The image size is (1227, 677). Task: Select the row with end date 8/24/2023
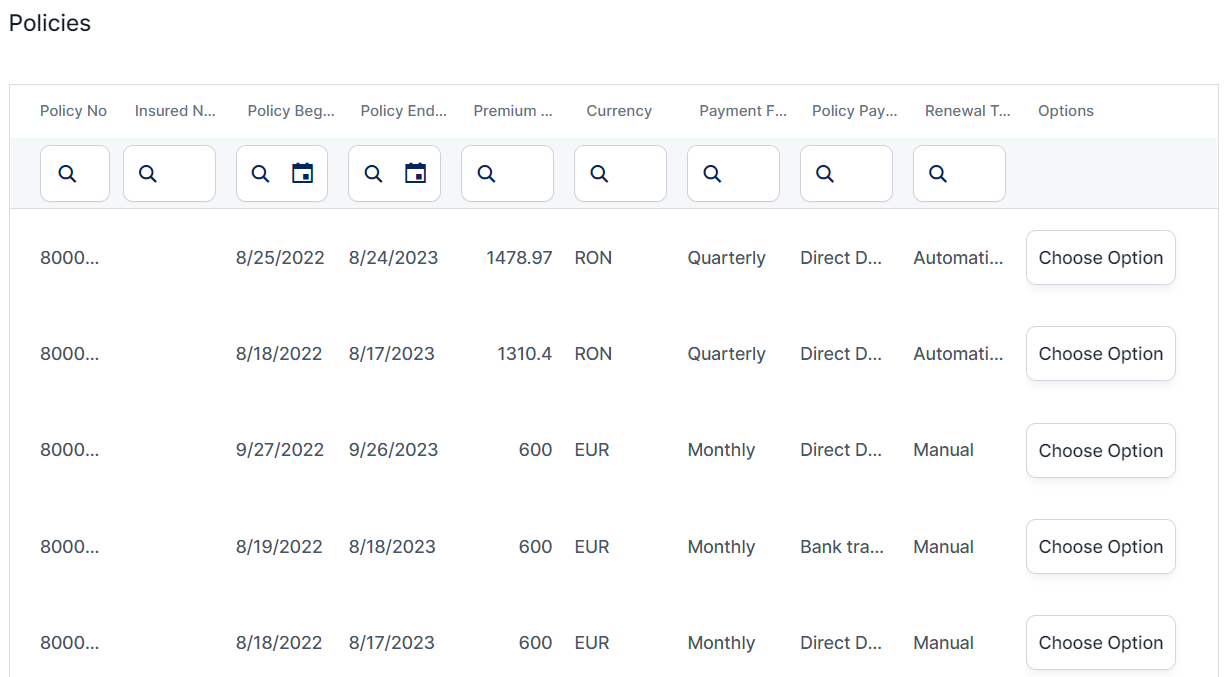point(393,258)
